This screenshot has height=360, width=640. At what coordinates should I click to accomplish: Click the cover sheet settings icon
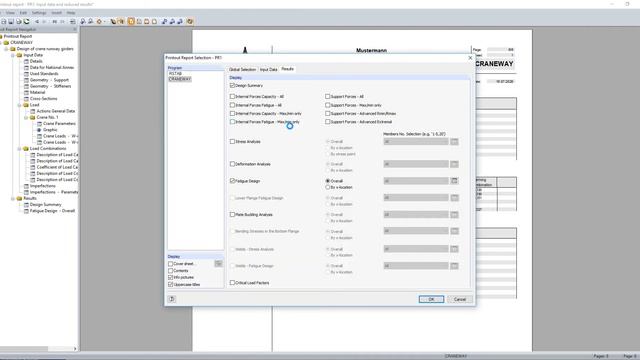point(219,264)
